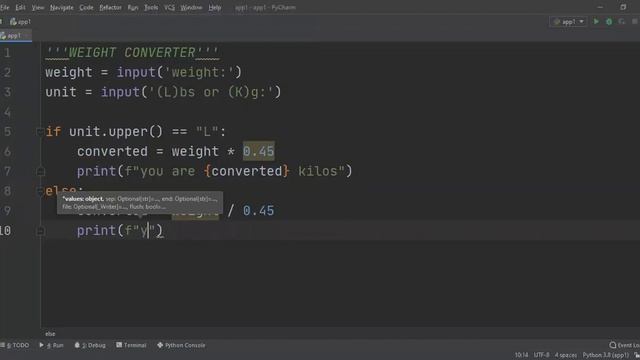Click unit.upper() on line 5
The width and height of the screenshot is (640, 360).
tap(116, 131)
